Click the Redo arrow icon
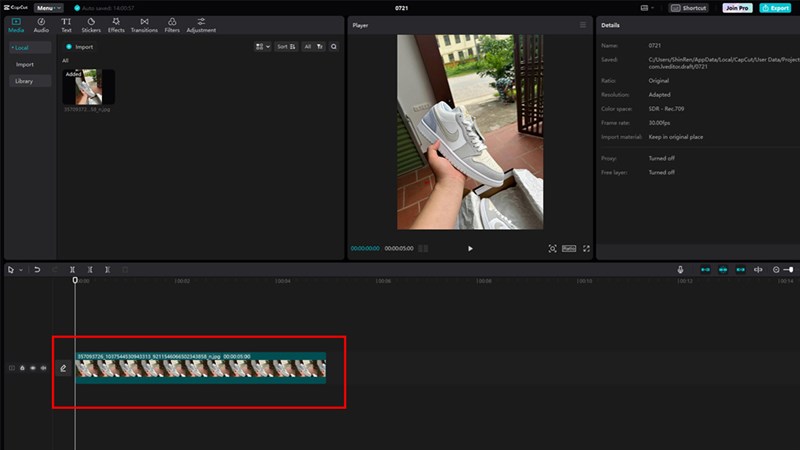 click(55, 269)
